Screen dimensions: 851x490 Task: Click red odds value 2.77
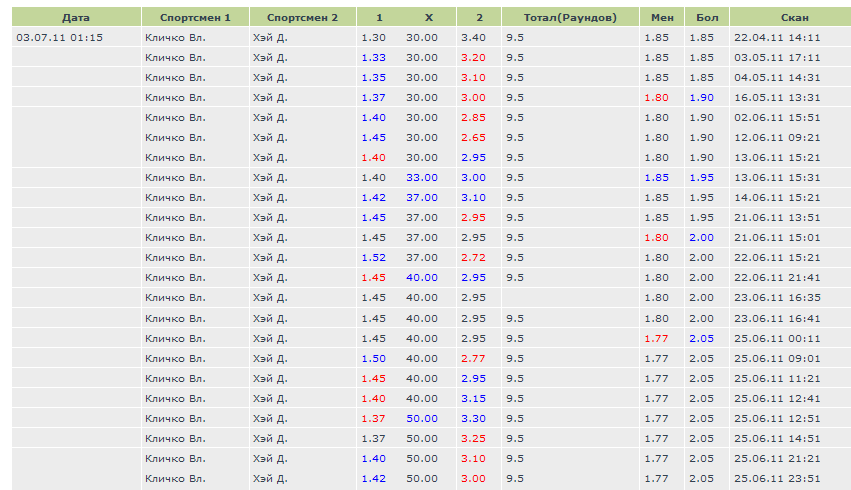click(x=473, y=359)
